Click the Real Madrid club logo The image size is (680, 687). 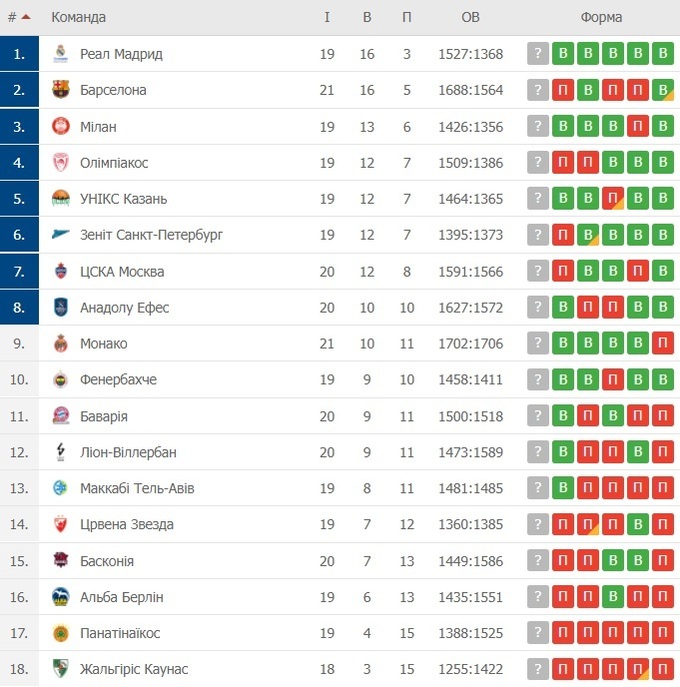coord(60,54)
